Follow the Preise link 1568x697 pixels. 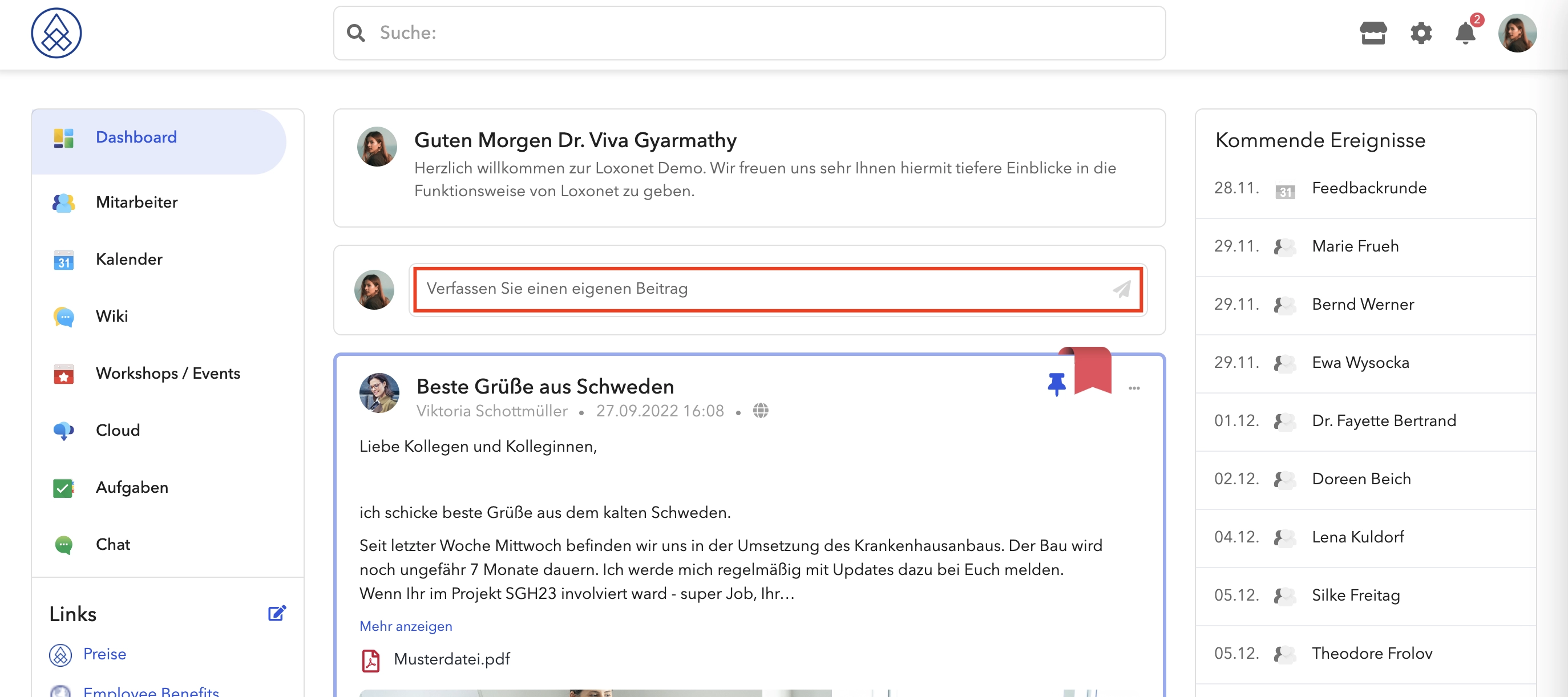coord(104,654)
